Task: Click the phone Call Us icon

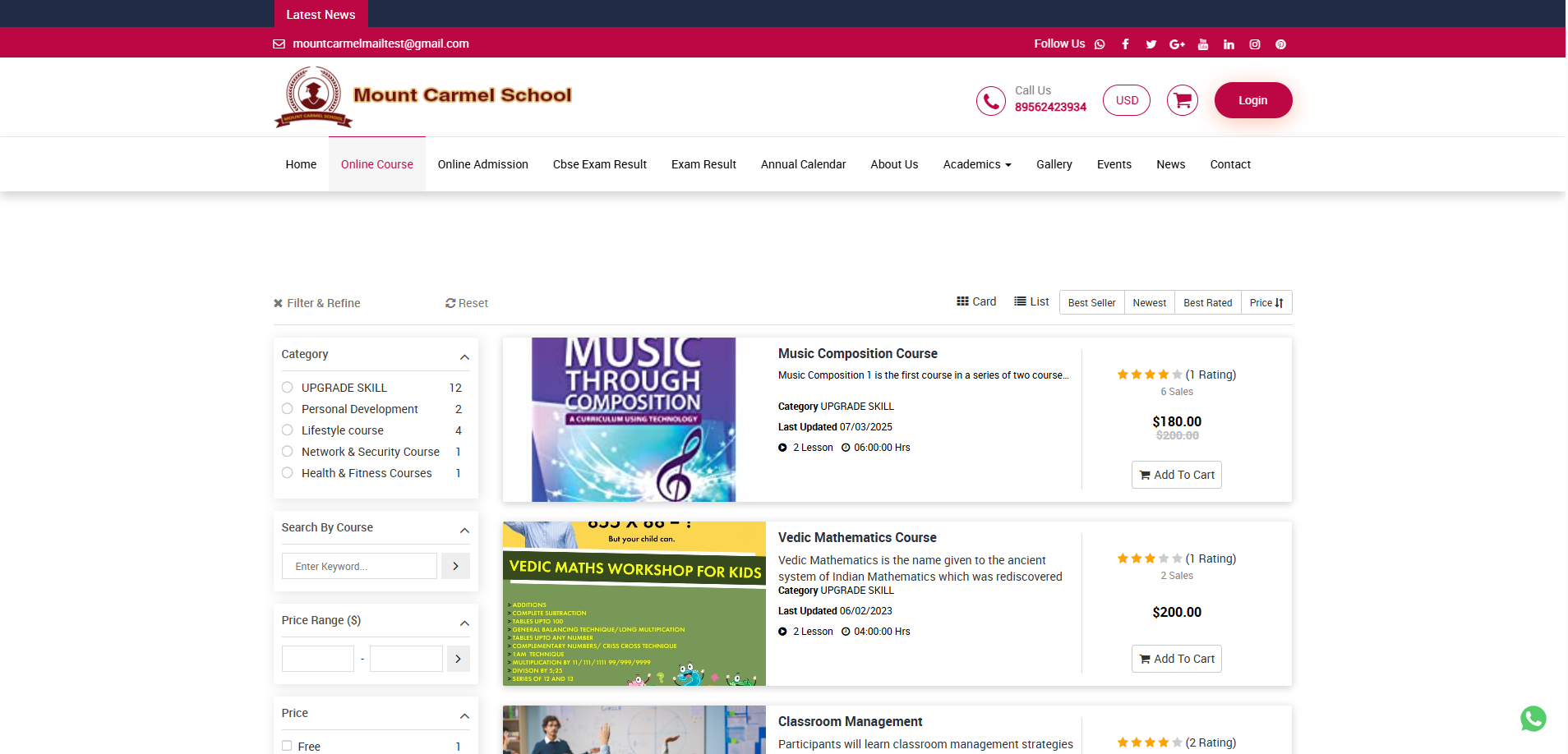Action: click(x=990, y=100)
